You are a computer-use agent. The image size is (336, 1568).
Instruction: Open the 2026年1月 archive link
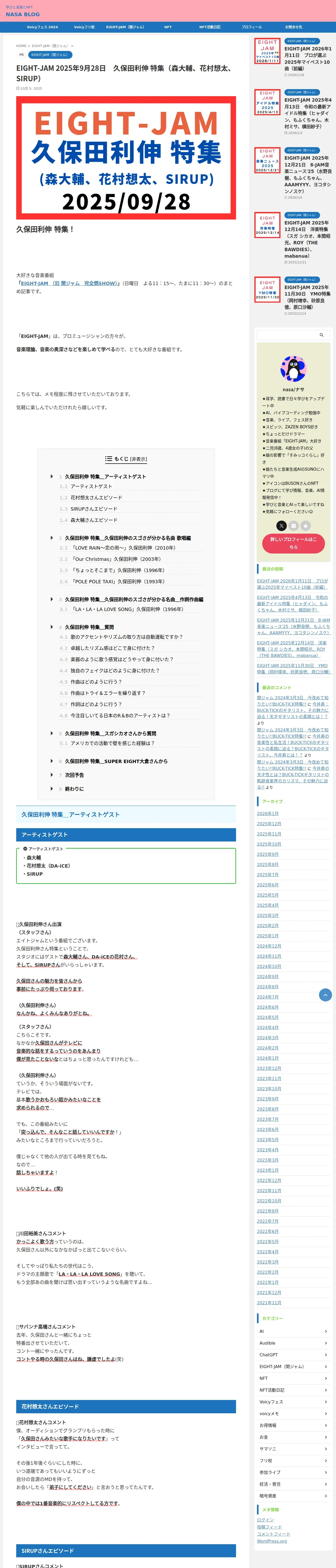268,813
